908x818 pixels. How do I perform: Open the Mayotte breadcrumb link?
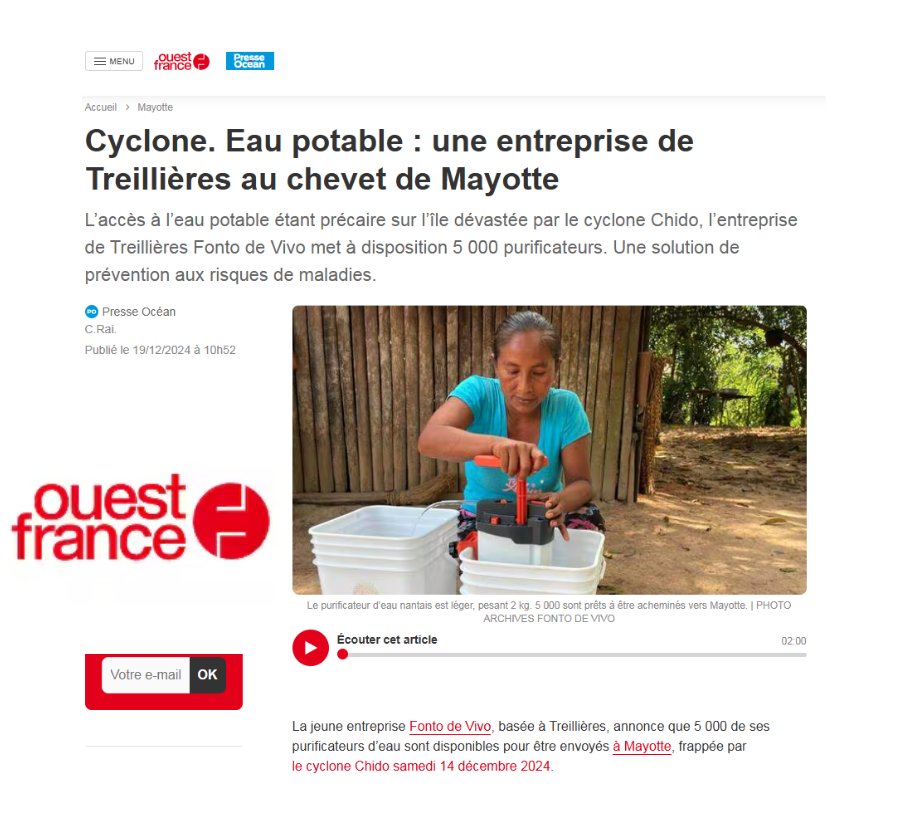[x=155, y=107]
